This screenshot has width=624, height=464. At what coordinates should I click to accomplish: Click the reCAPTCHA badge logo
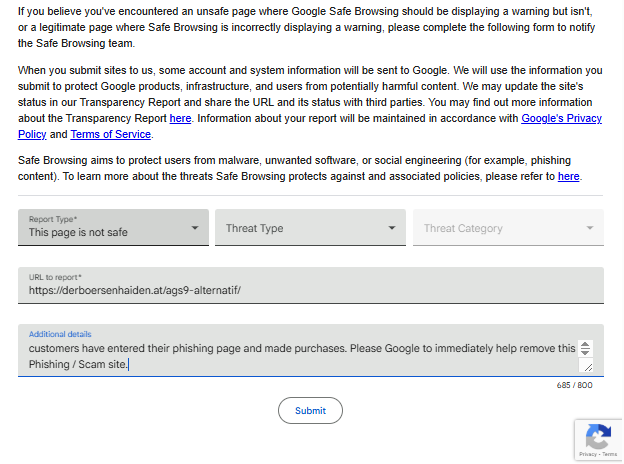click(598, 436)
